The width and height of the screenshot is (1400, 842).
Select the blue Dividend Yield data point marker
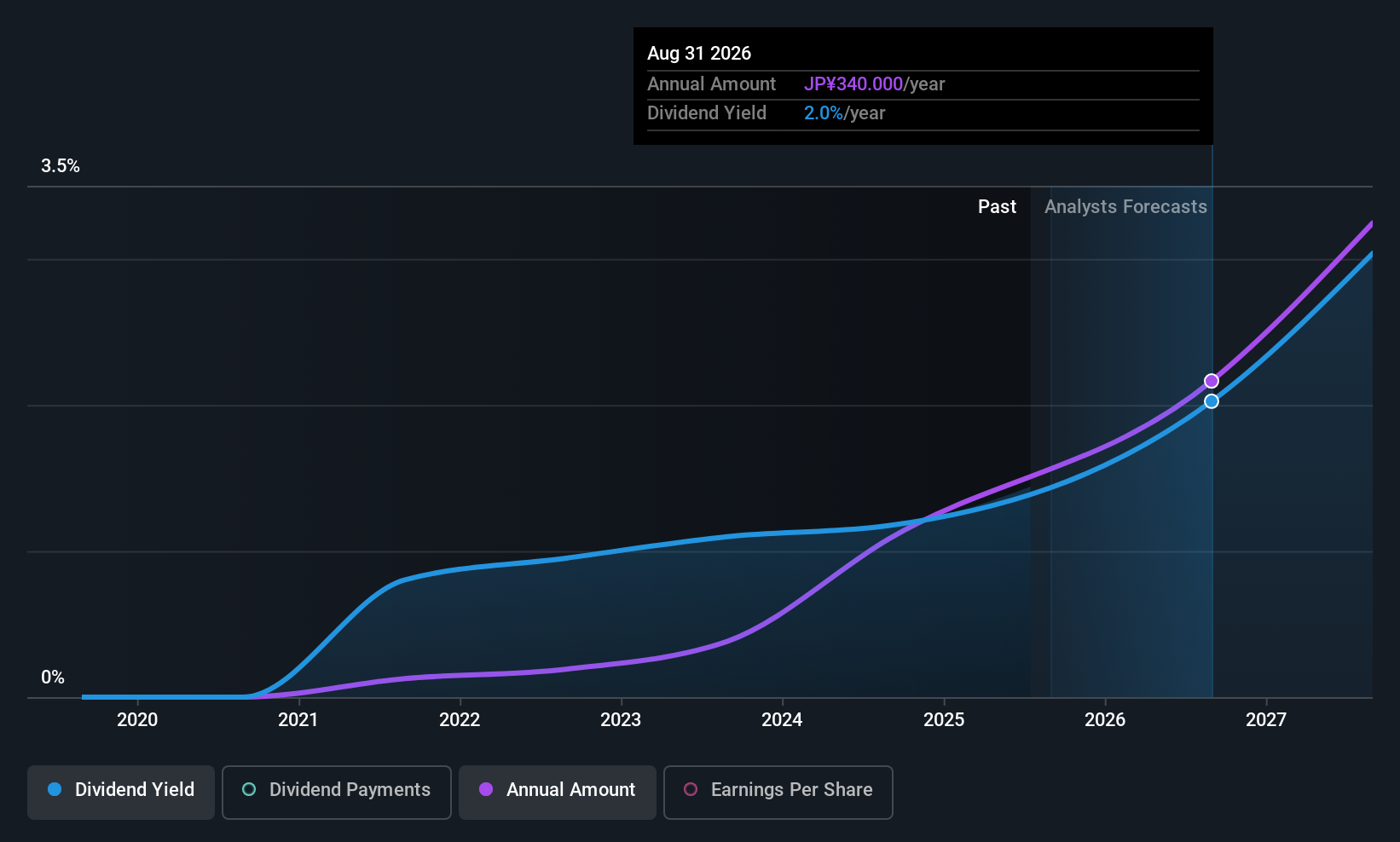tap(1212, 401)
